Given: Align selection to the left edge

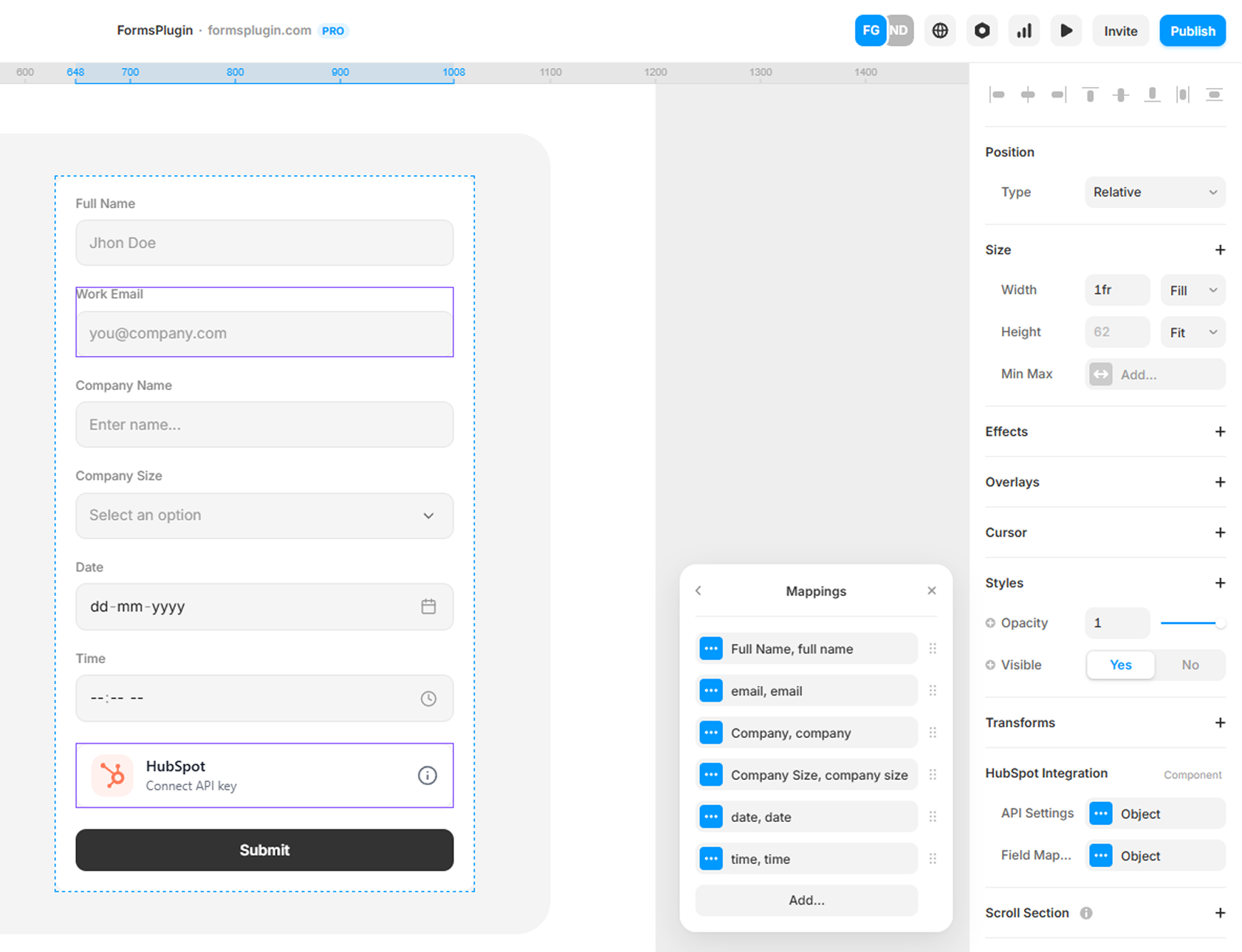Looking at the screenshot, I should click(998, 94).
